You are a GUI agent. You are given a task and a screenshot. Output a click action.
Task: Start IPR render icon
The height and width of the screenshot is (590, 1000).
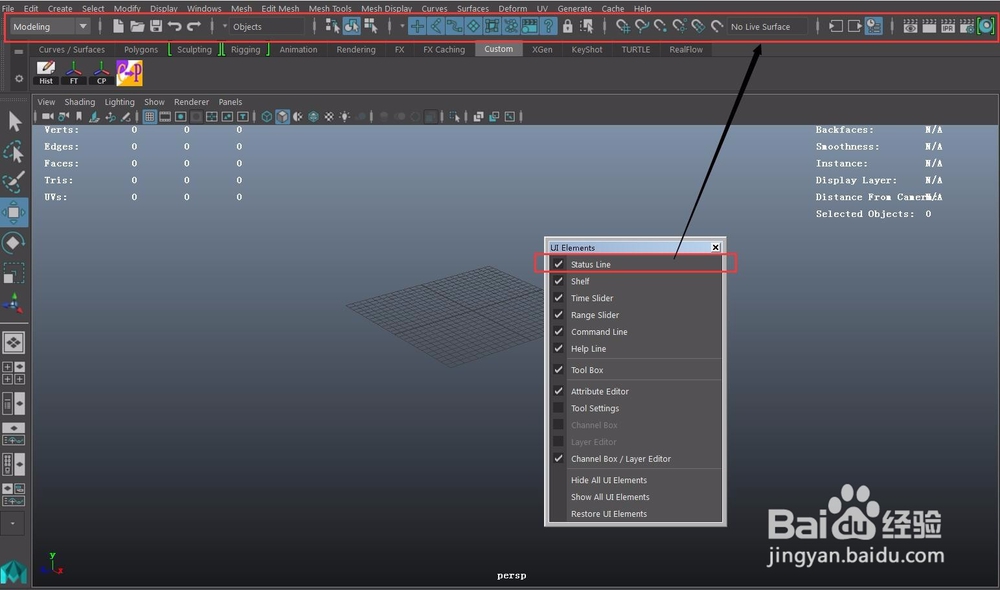948,26
